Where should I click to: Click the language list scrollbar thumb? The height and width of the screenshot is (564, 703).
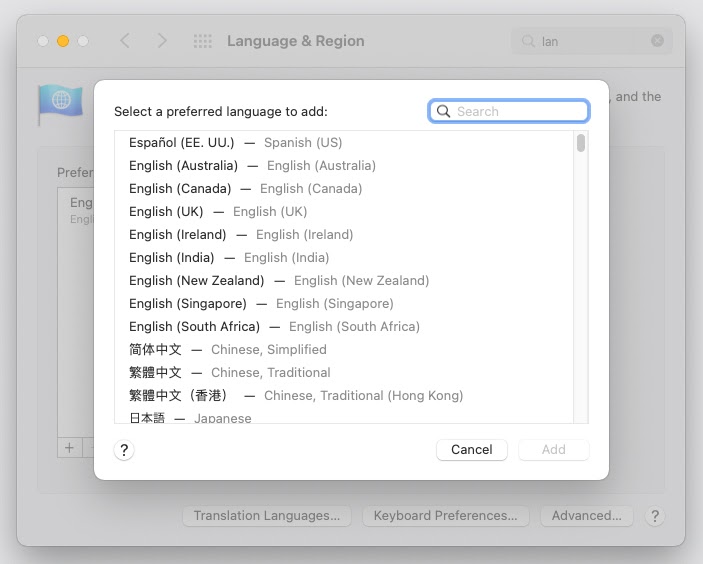[x=581, y=143]
